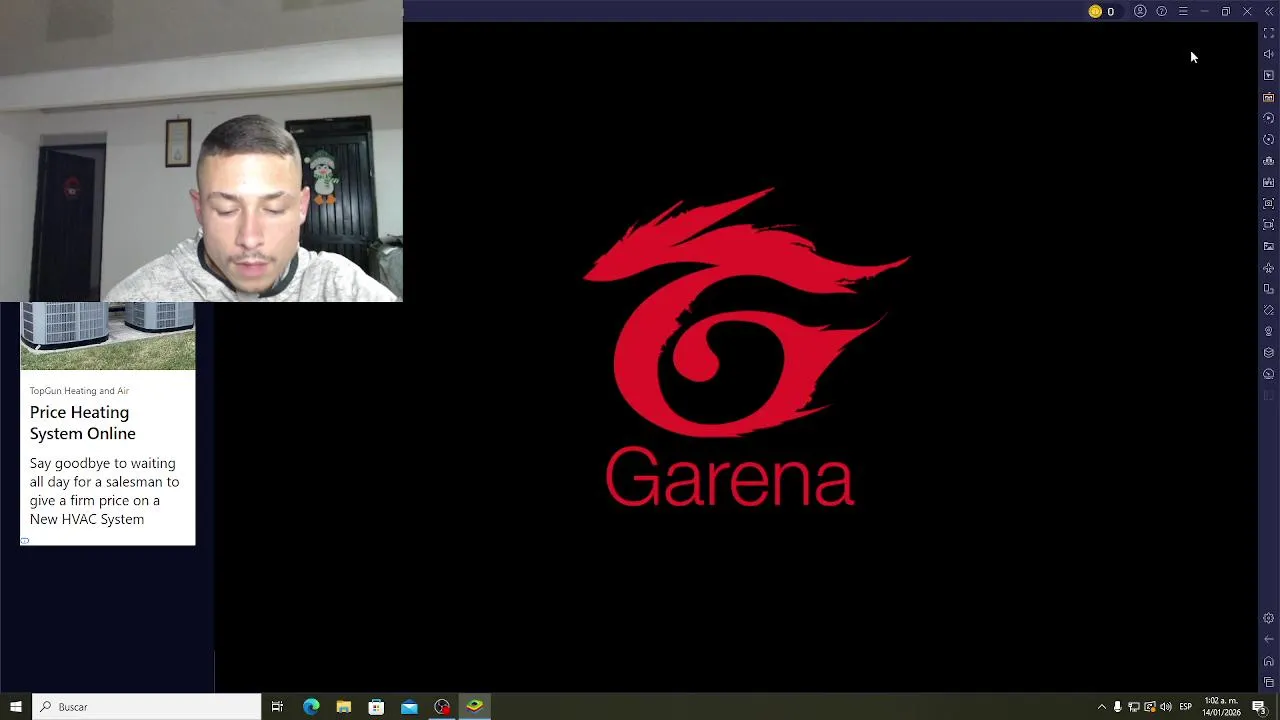
Task: Open the taskbar clock showing 1:02 a. m.
Action: [1221, 707]
